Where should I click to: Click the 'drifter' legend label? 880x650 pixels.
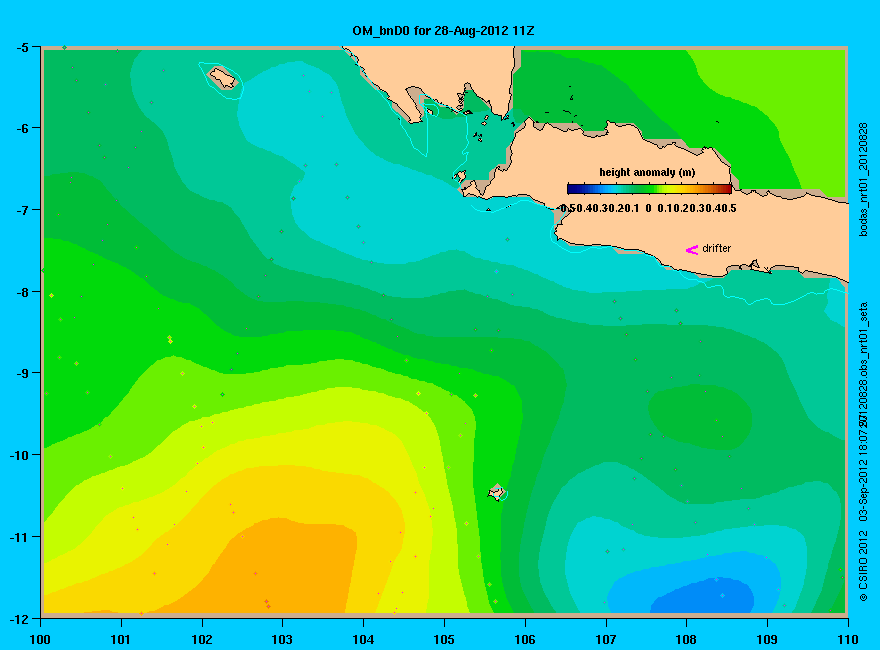717,248
